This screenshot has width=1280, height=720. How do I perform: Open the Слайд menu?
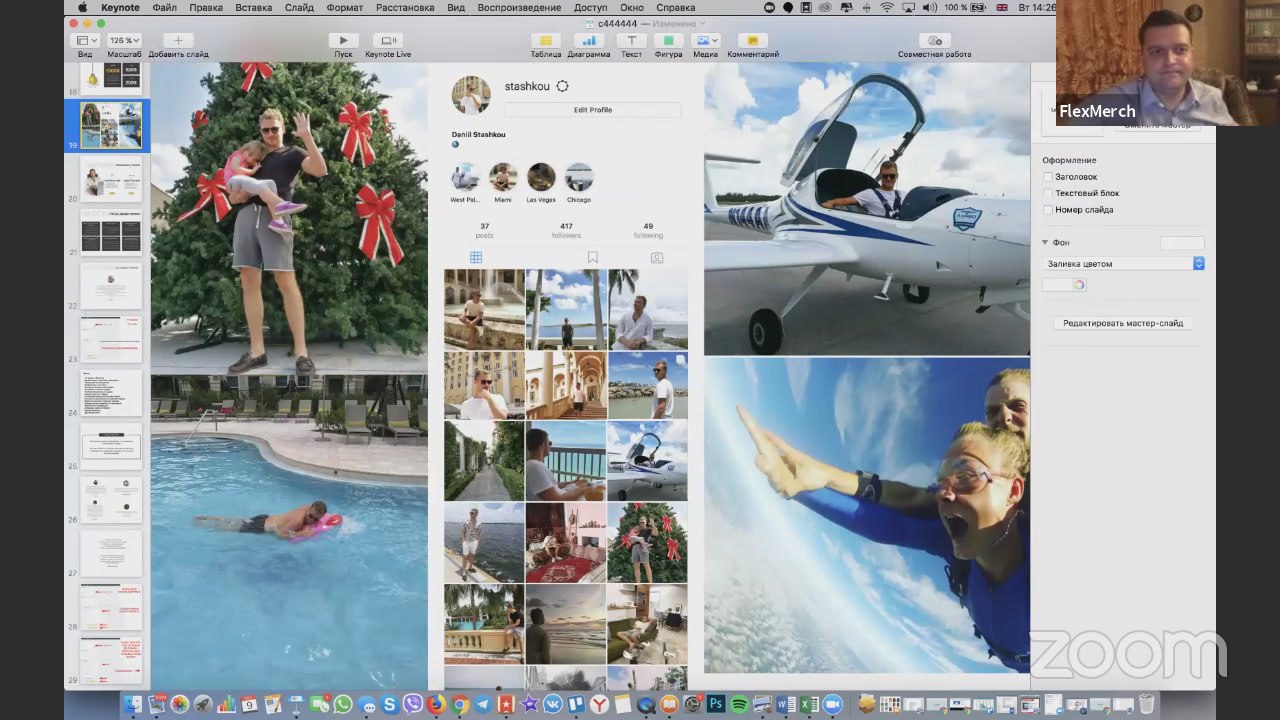click(x=299, y=7)
